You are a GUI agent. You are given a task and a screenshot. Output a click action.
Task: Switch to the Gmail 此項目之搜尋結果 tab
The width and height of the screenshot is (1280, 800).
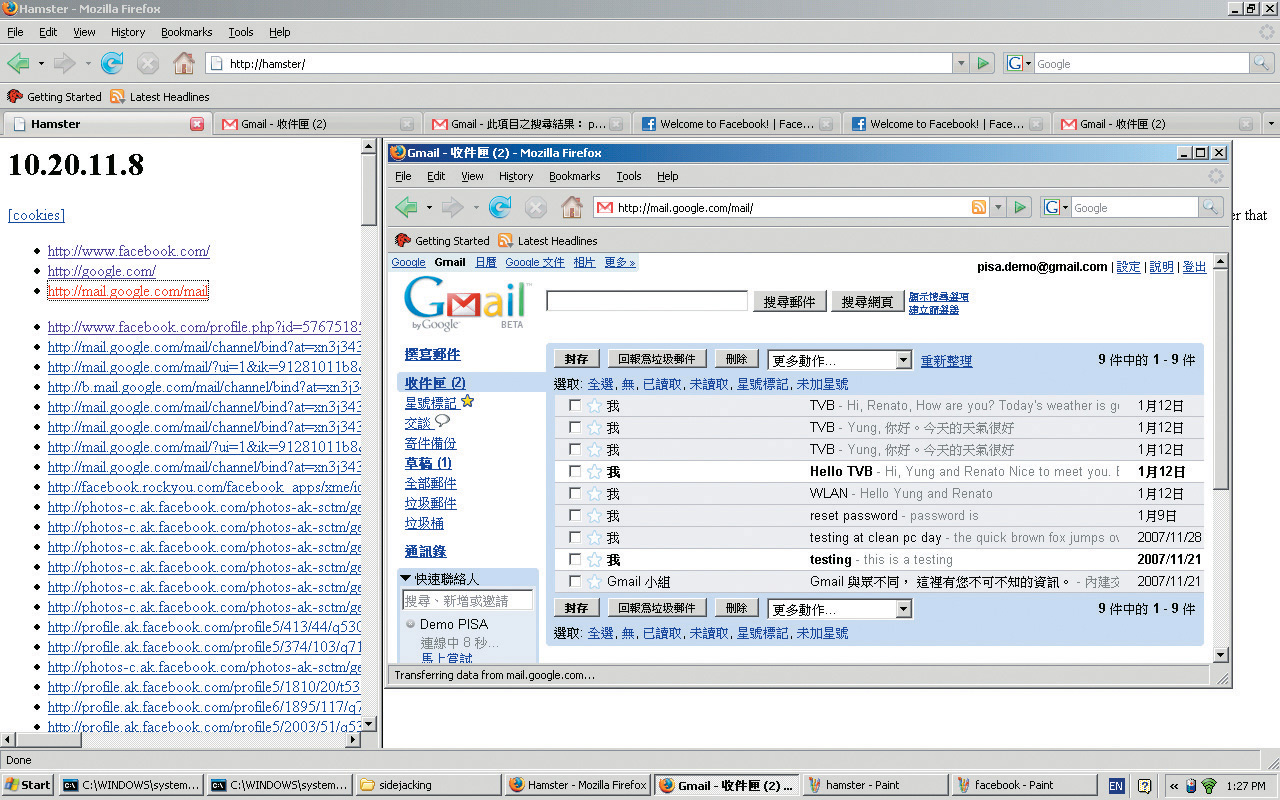pos(527,124)
